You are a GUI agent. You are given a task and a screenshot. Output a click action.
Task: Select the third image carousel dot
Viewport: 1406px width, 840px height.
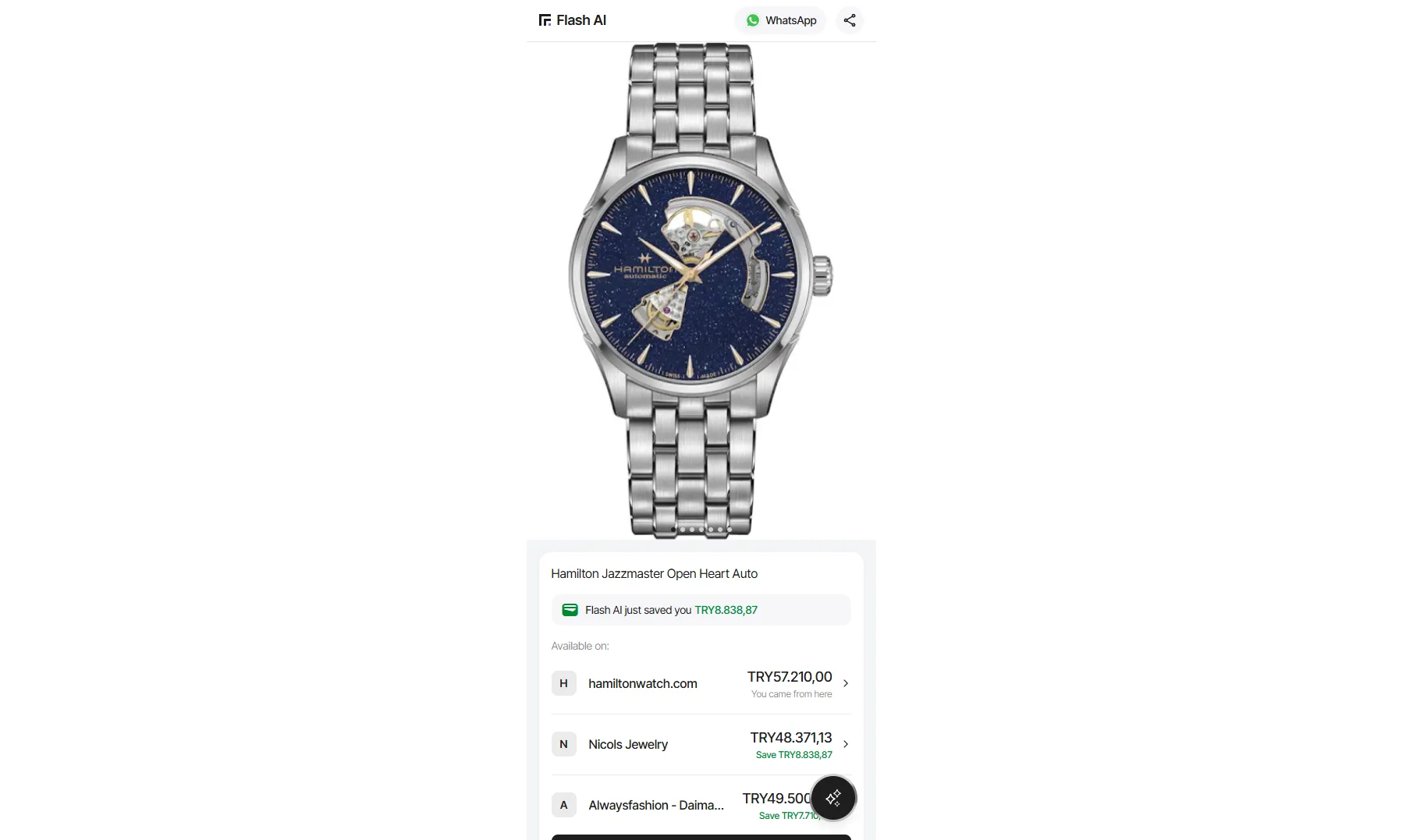[x=692, y=530]
